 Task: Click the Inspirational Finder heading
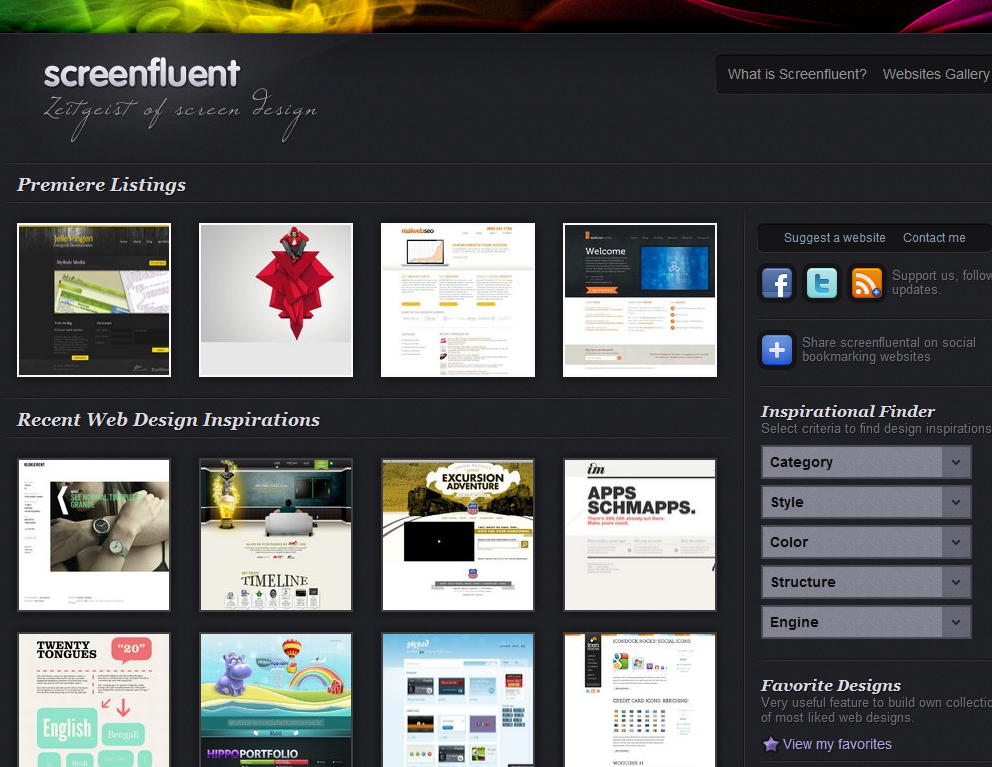click(x=848, y=411)
